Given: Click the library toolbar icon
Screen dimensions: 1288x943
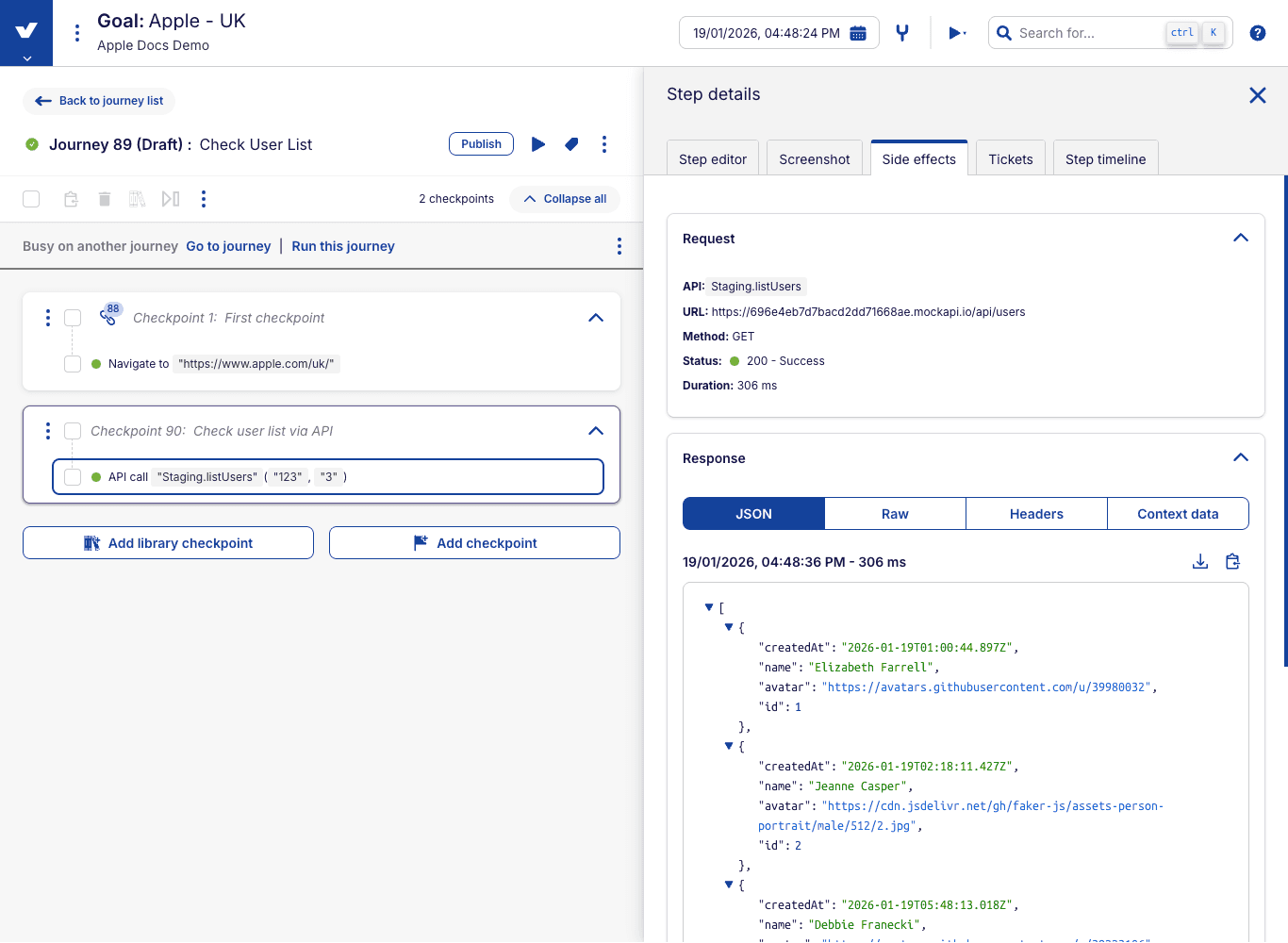Looking at the screenshot, I should [x=138, y=199].
